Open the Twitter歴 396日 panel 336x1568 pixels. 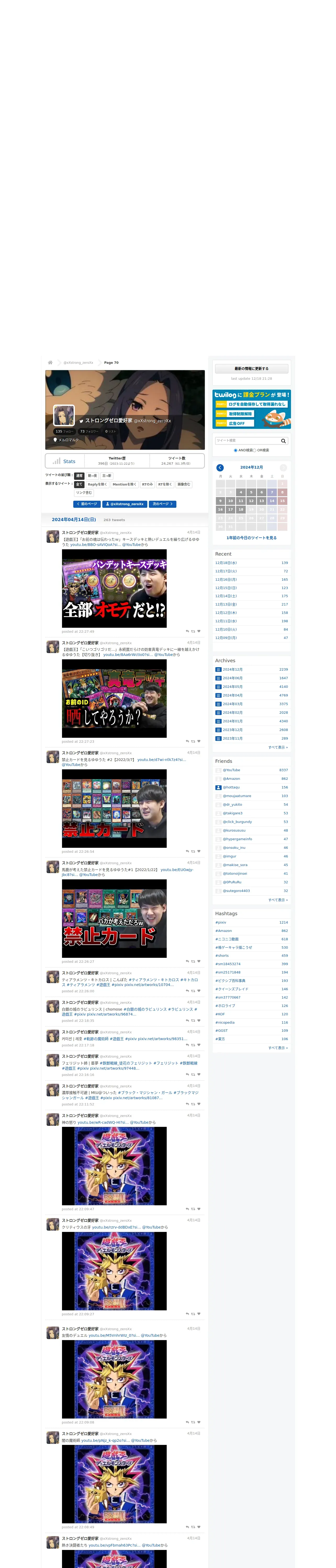[x=117, y=461]
